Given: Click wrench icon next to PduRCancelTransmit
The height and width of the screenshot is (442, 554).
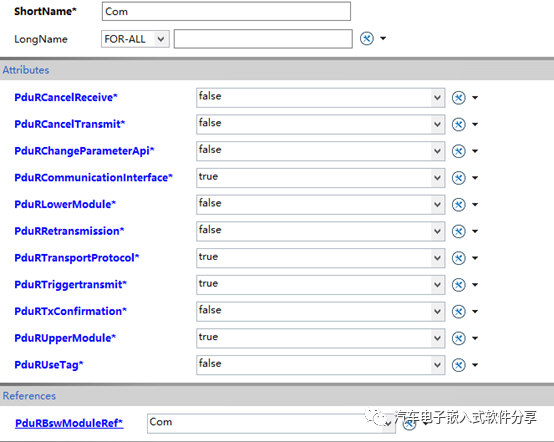Looking at the screenshot, I should [459, 124].
